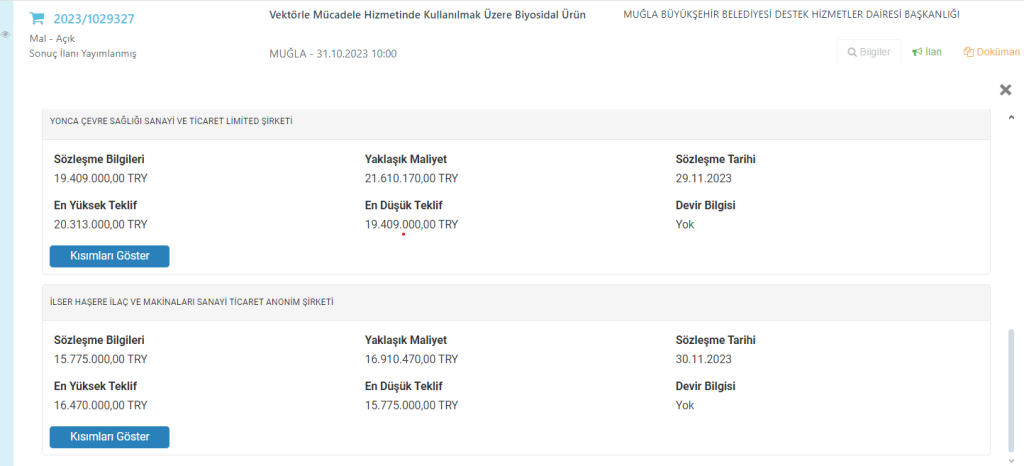Close the details panel with X
Viewport: 1024px width, 466px height.
point(1006,90)
